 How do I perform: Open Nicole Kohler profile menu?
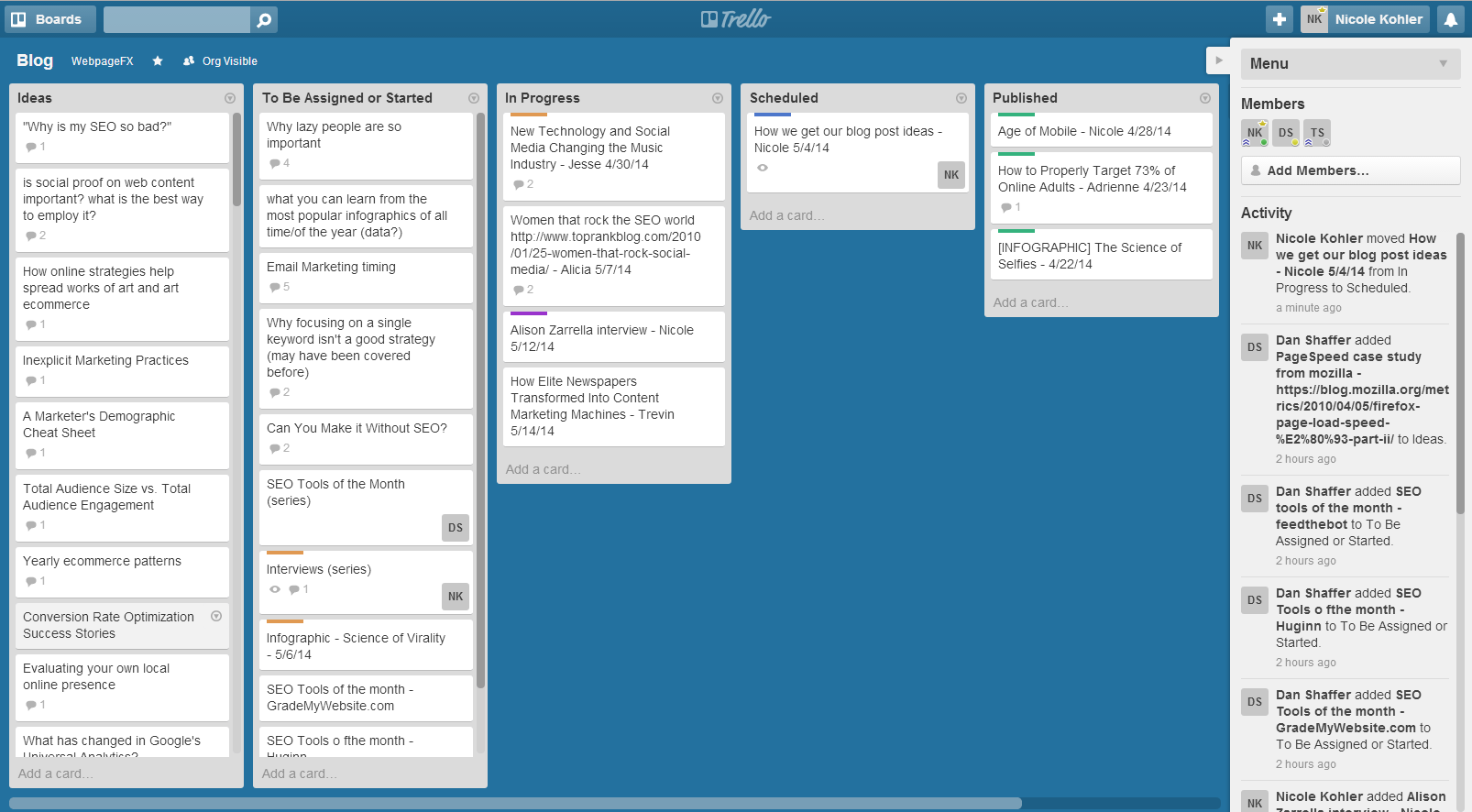[1365, 19]
